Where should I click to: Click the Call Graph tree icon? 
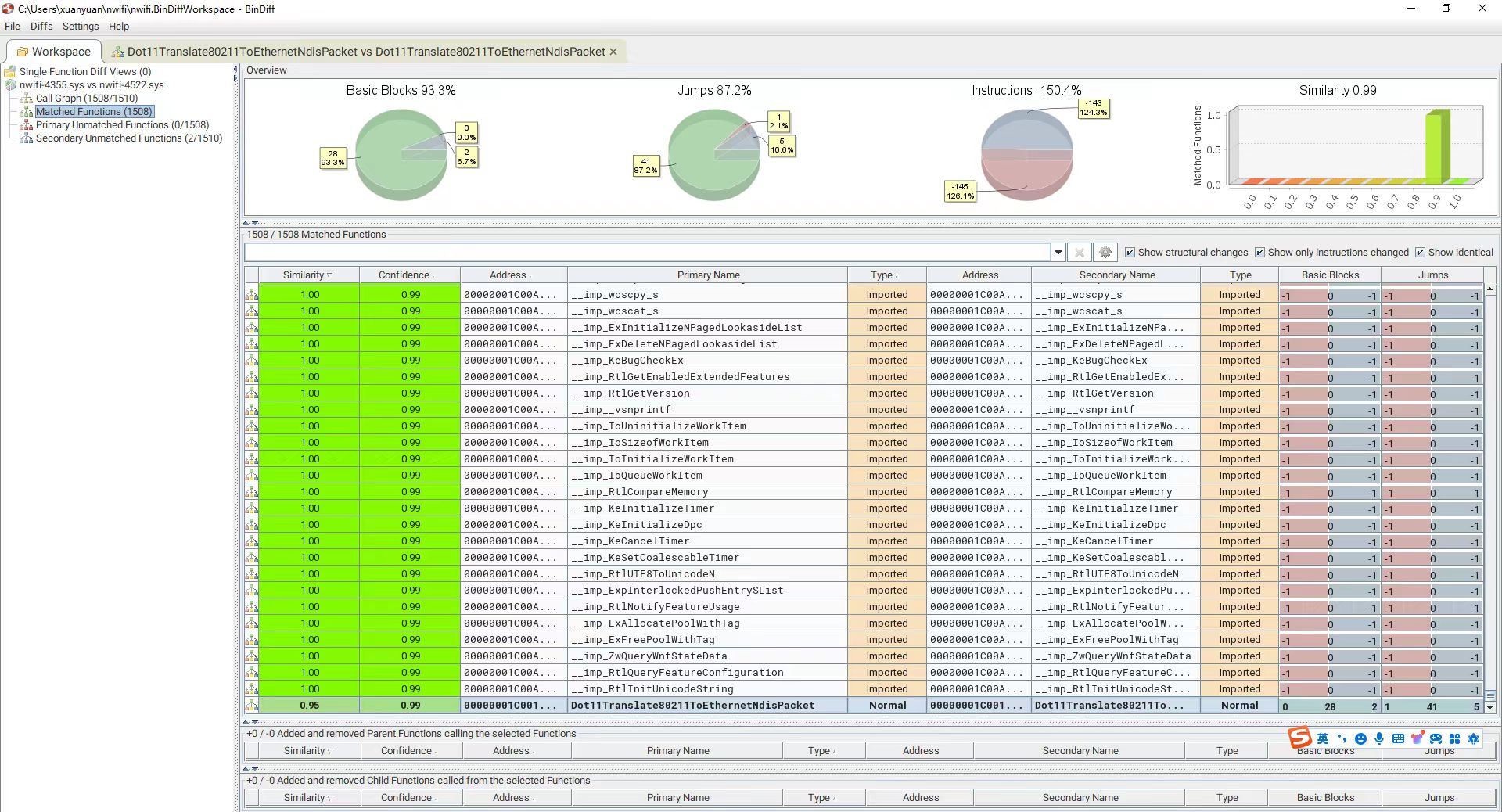[27, 99]
